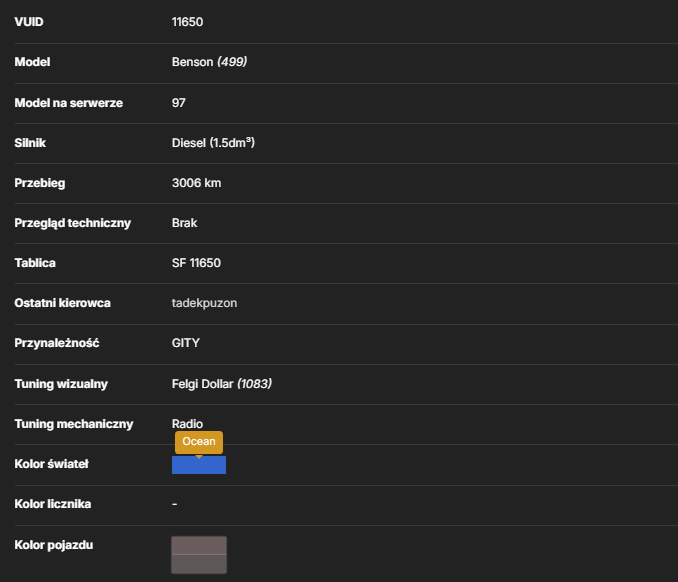678x582 pixels.
Task: Click the Radio mechanical tuning value
Action: 187,424
